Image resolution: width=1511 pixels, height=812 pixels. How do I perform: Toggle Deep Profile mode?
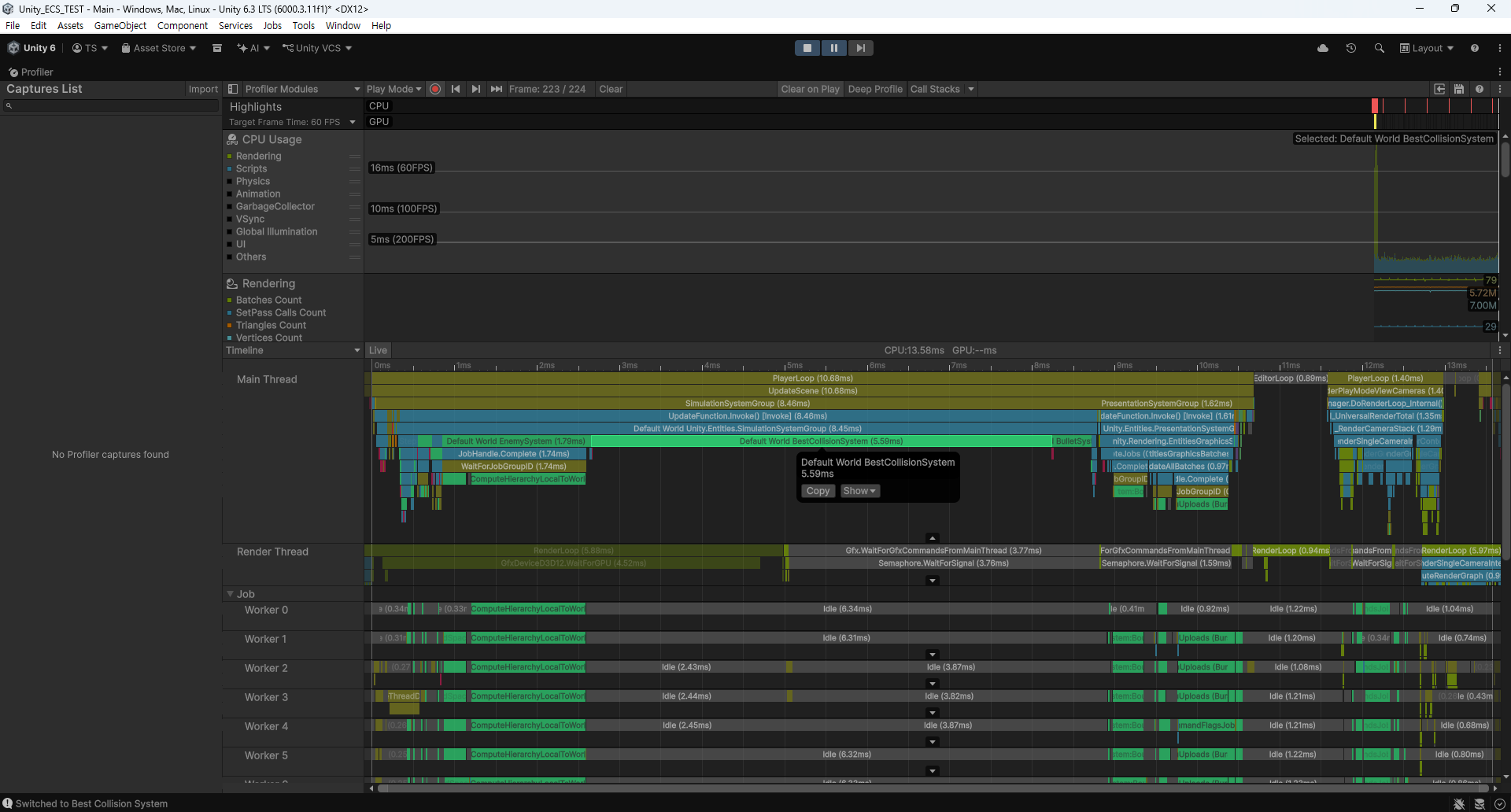[x=874, y=89]
